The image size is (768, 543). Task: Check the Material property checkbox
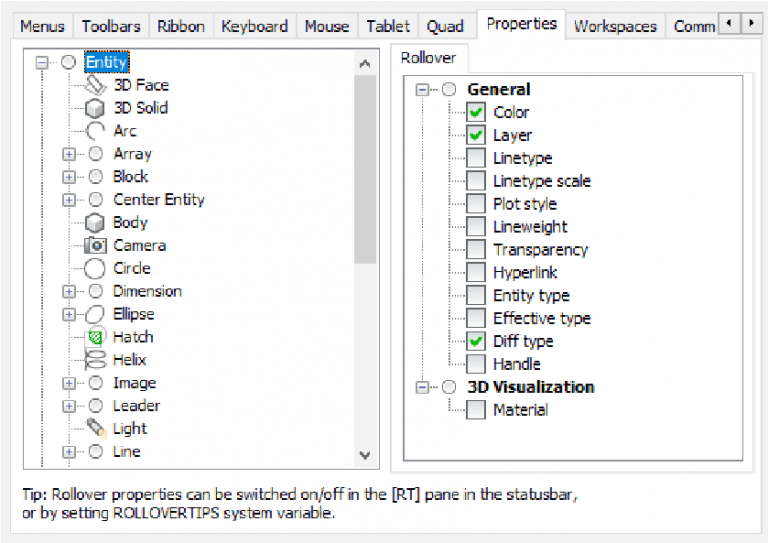[476, 410]
